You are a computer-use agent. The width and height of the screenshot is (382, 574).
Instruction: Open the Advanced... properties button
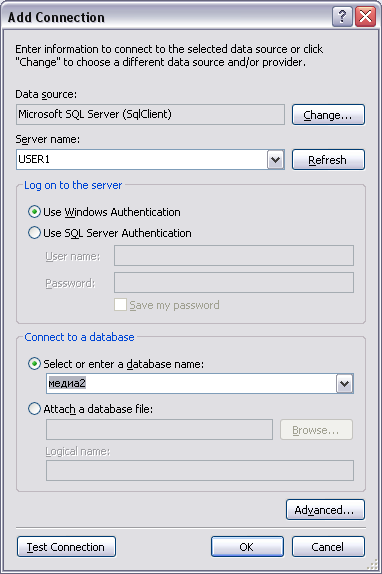tap(325, 510)
